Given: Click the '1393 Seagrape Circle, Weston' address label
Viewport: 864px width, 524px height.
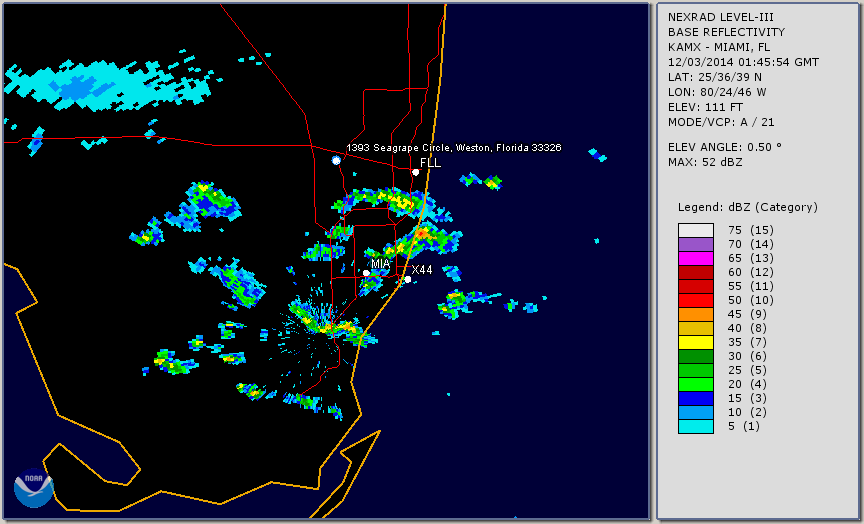Looking at the screenshot, I should (x=453, y=148).
